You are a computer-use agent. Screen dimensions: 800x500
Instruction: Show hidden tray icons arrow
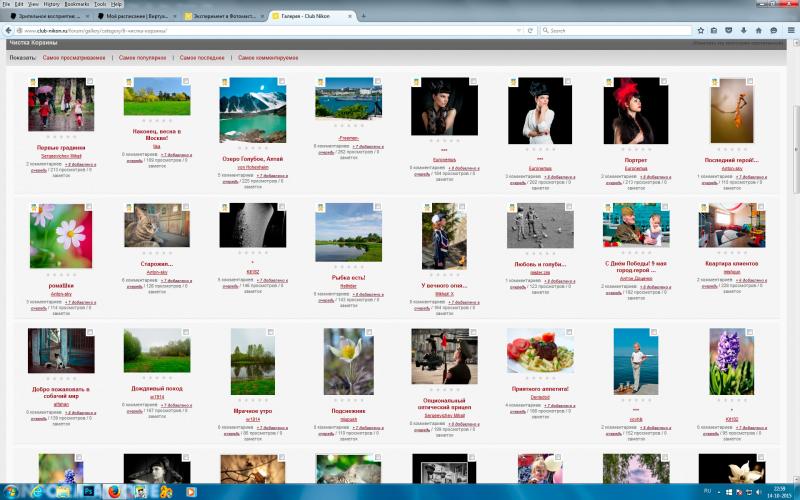pos(719,492)
